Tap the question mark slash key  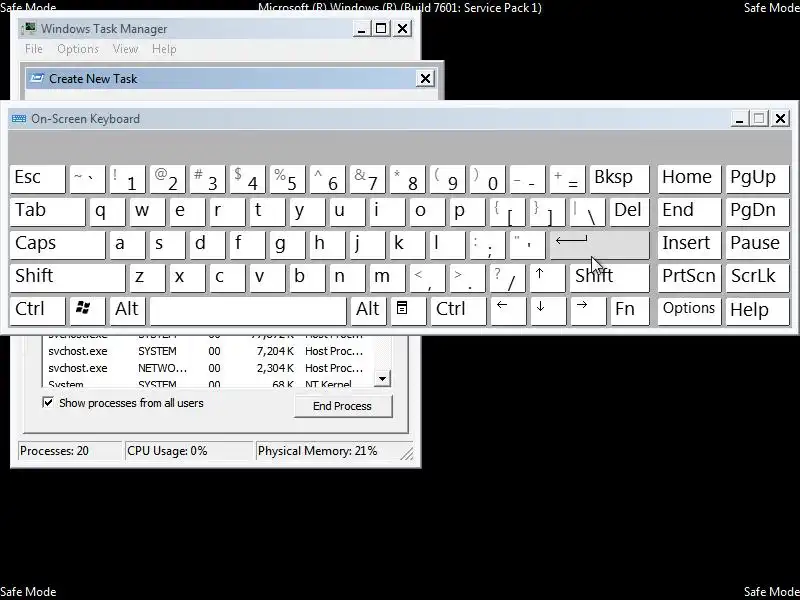point(507,278)
